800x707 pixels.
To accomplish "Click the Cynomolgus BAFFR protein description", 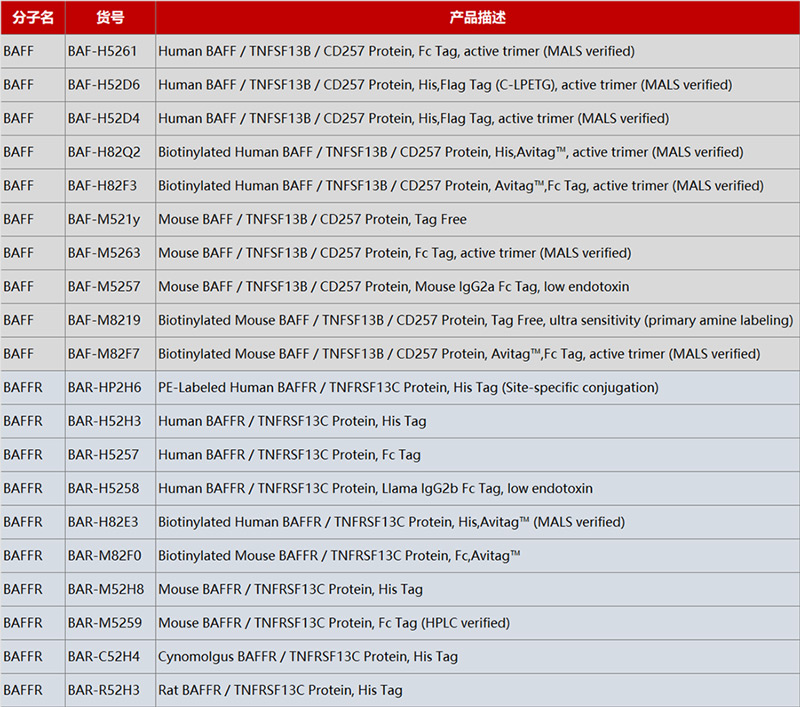I will 307,656.
